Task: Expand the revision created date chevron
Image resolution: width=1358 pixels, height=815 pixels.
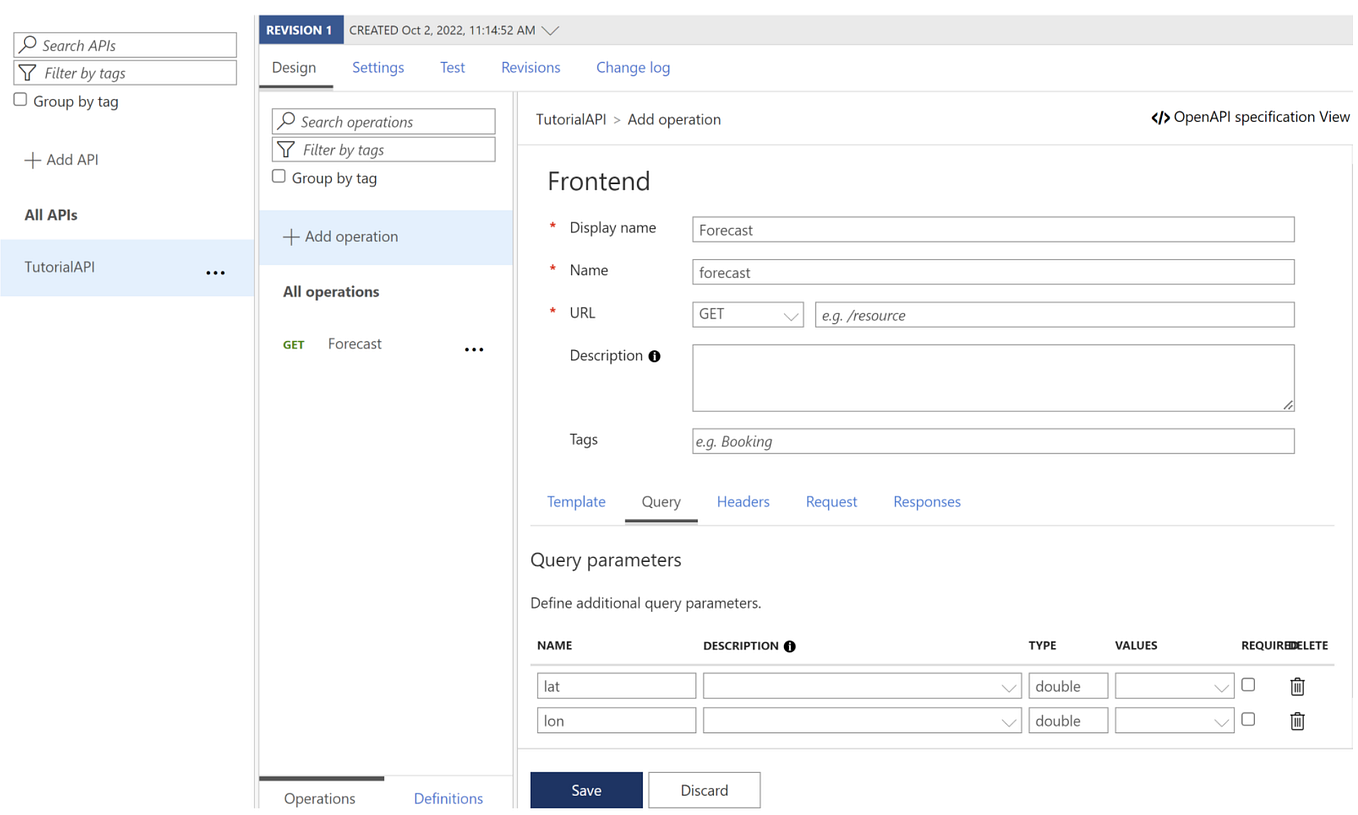Action: click(550, 30)
